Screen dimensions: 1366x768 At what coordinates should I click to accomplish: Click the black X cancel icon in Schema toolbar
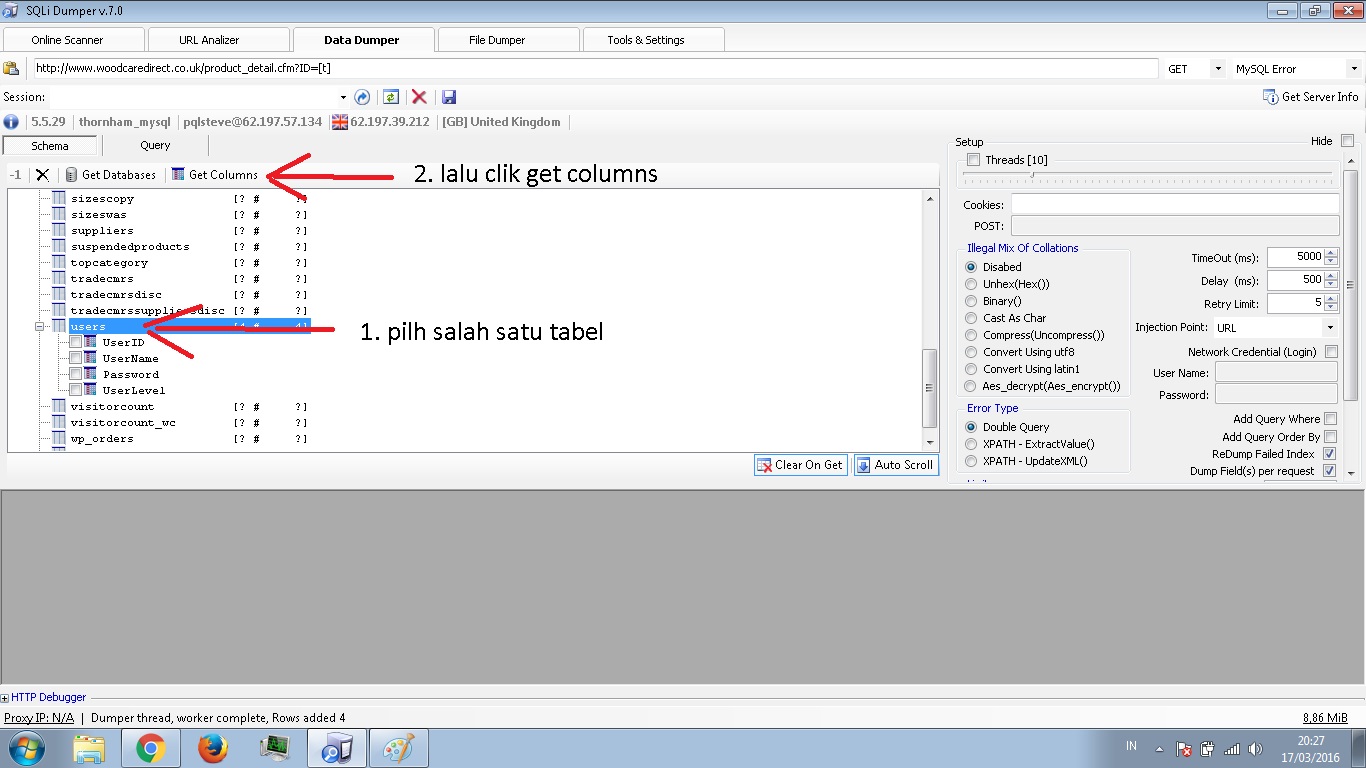(x=42, y=175)
